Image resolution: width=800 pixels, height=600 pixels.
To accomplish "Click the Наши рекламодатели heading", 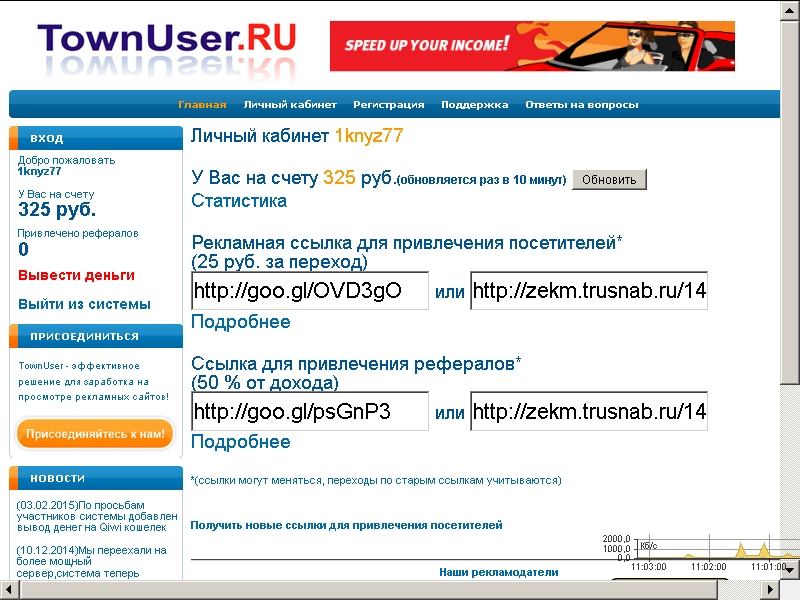I will click(498, 572).
